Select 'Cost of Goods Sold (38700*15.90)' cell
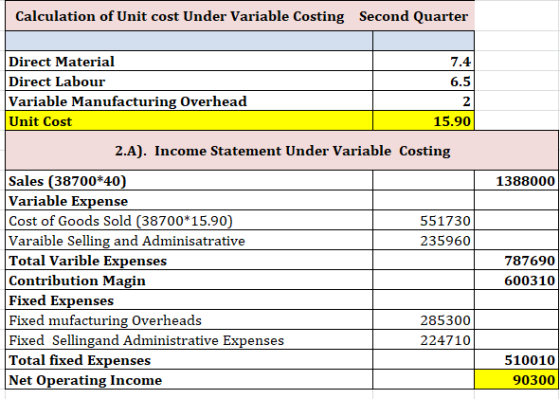The image size is (560, 399). click(x=189, y=220)
